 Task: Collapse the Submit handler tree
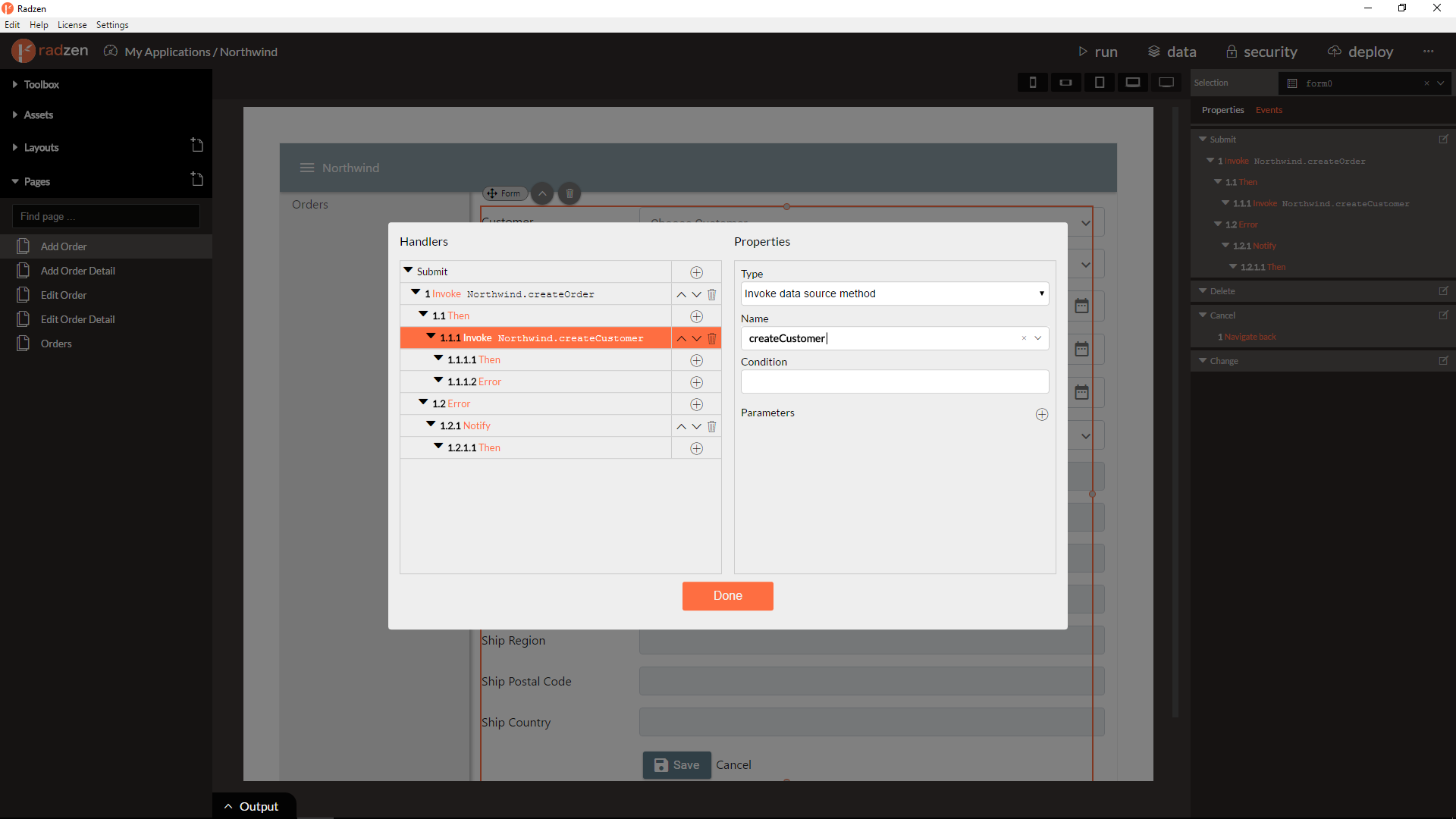tap(408, 271)
